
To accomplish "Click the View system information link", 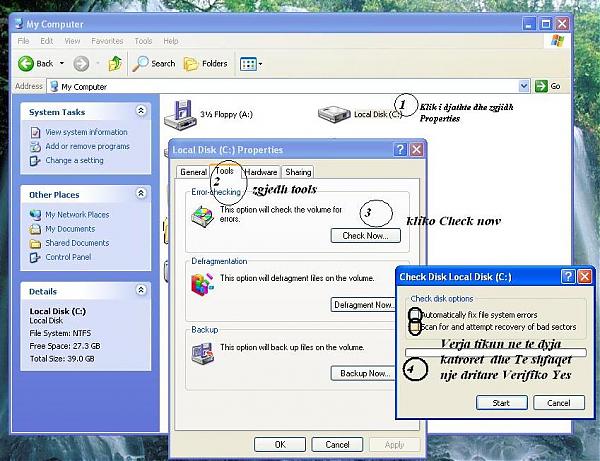I will (x=86, y=132).
